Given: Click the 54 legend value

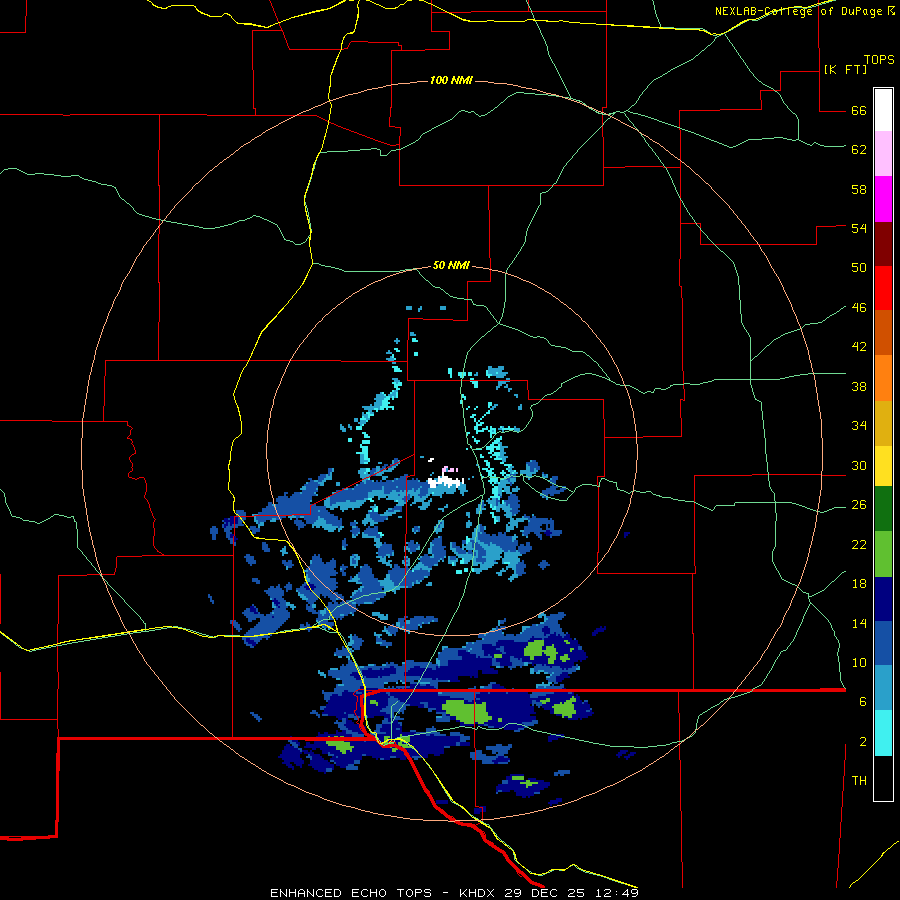Looking at the screenshot, I should coord(859,228).
